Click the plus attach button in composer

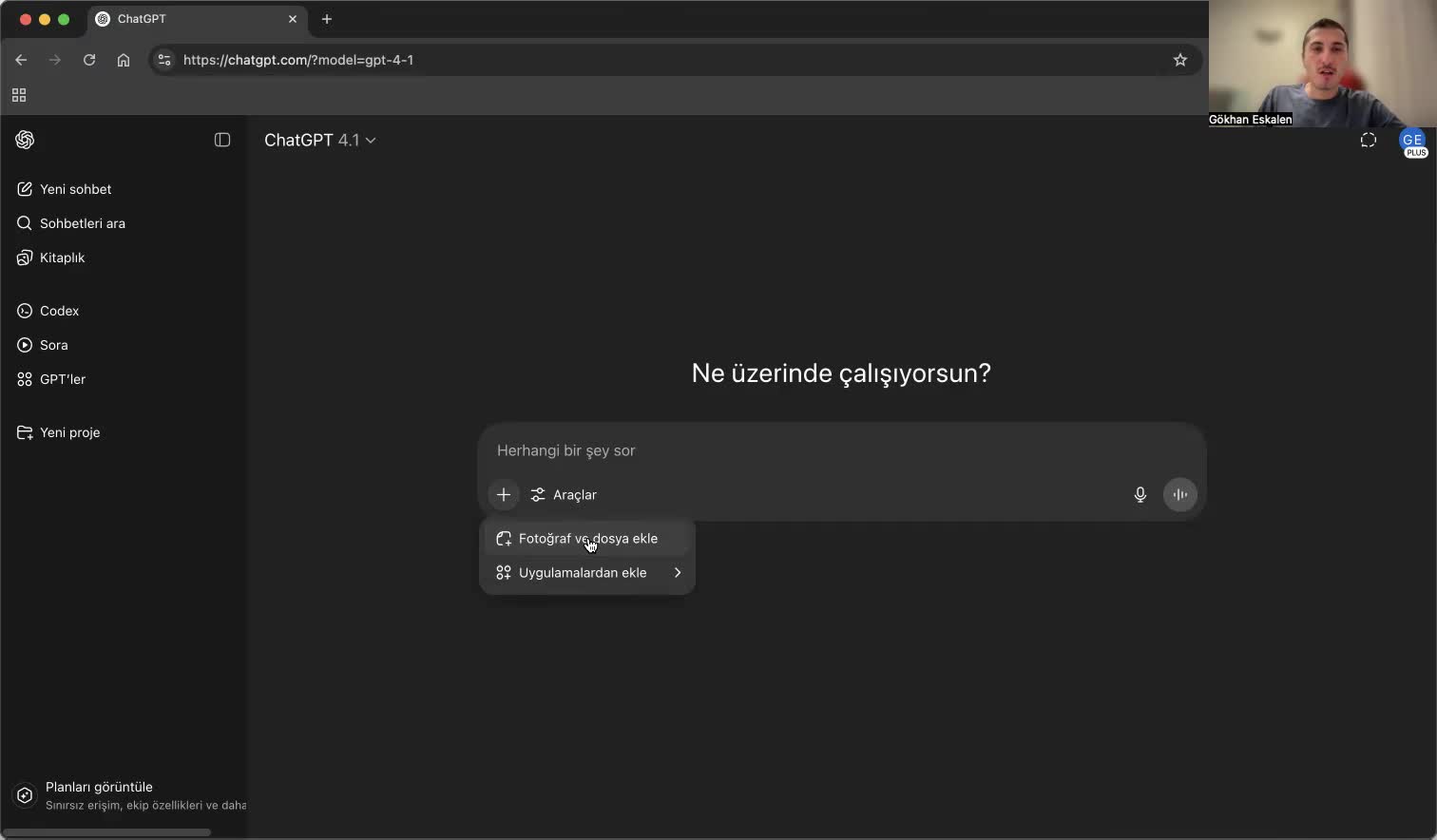click(504, 494)
